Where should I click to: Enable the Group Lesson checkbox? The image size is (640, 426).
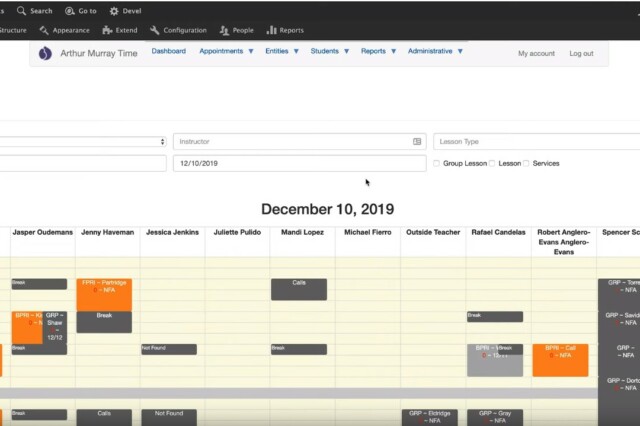click(437, 163)
